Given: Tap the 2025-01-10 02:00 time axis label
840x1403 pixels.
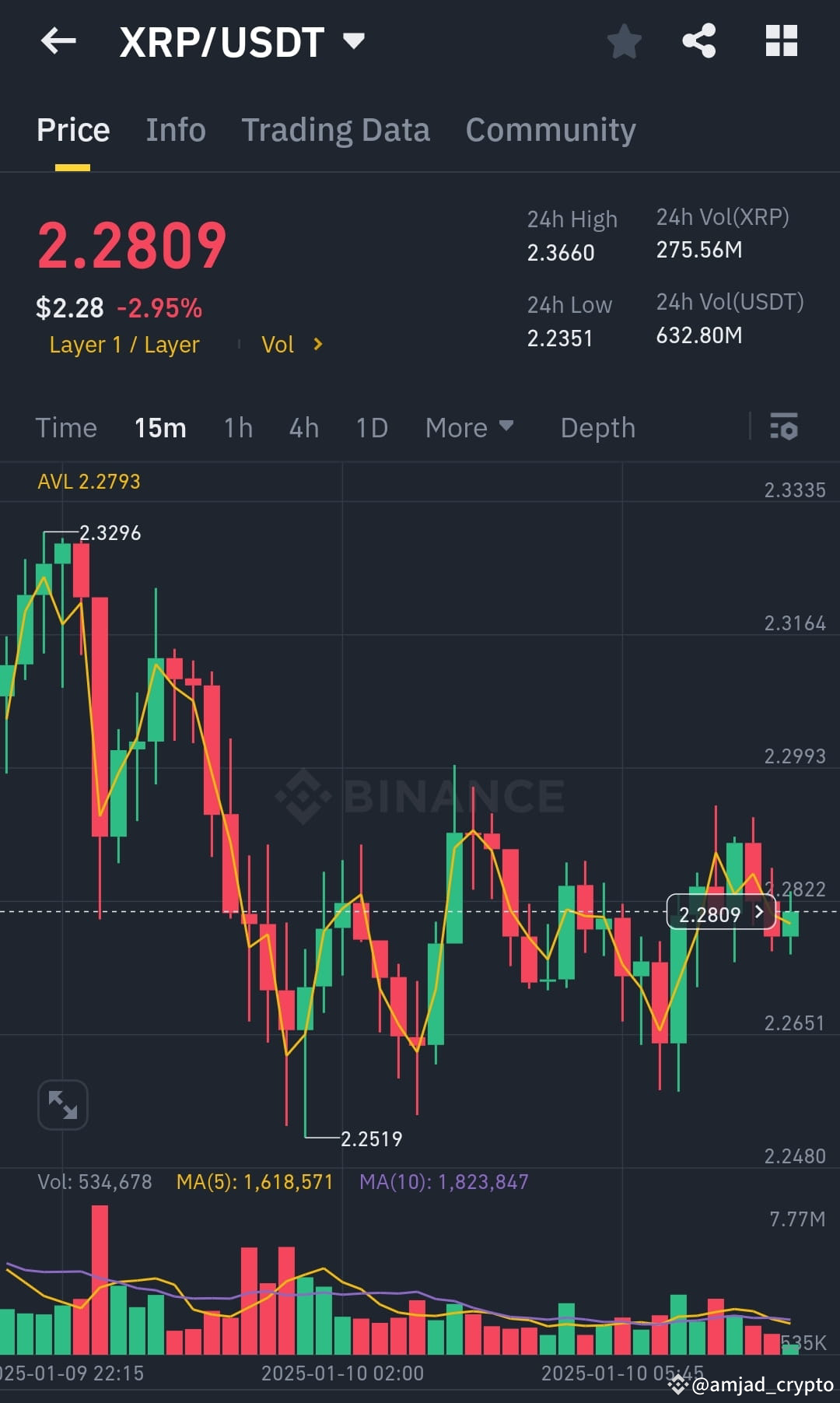Looking at the screenshot, I should coord(342,1373).
